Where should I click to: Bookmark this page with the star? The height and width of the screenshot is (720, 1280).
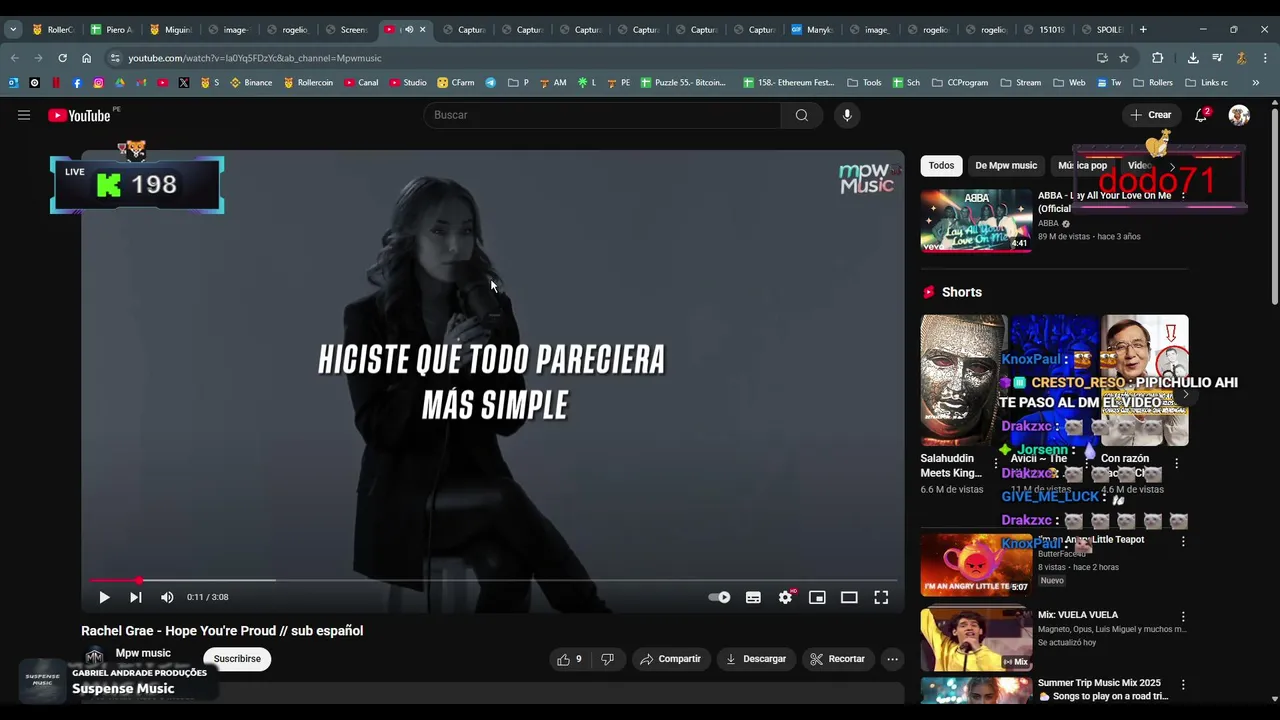[1124, 58]
